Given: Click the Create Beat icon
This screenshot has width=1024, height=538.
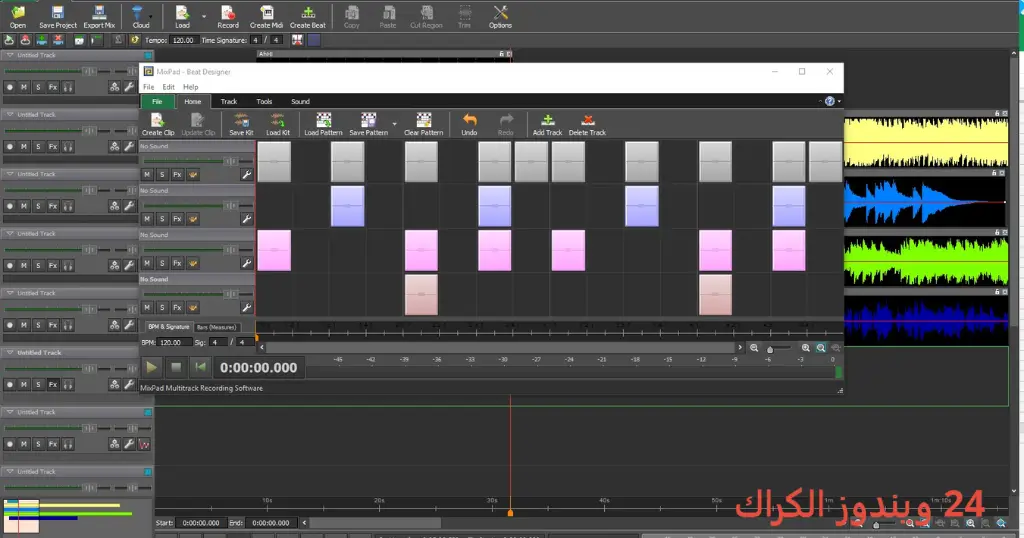Looking at the screenshot, I should 308,17.
